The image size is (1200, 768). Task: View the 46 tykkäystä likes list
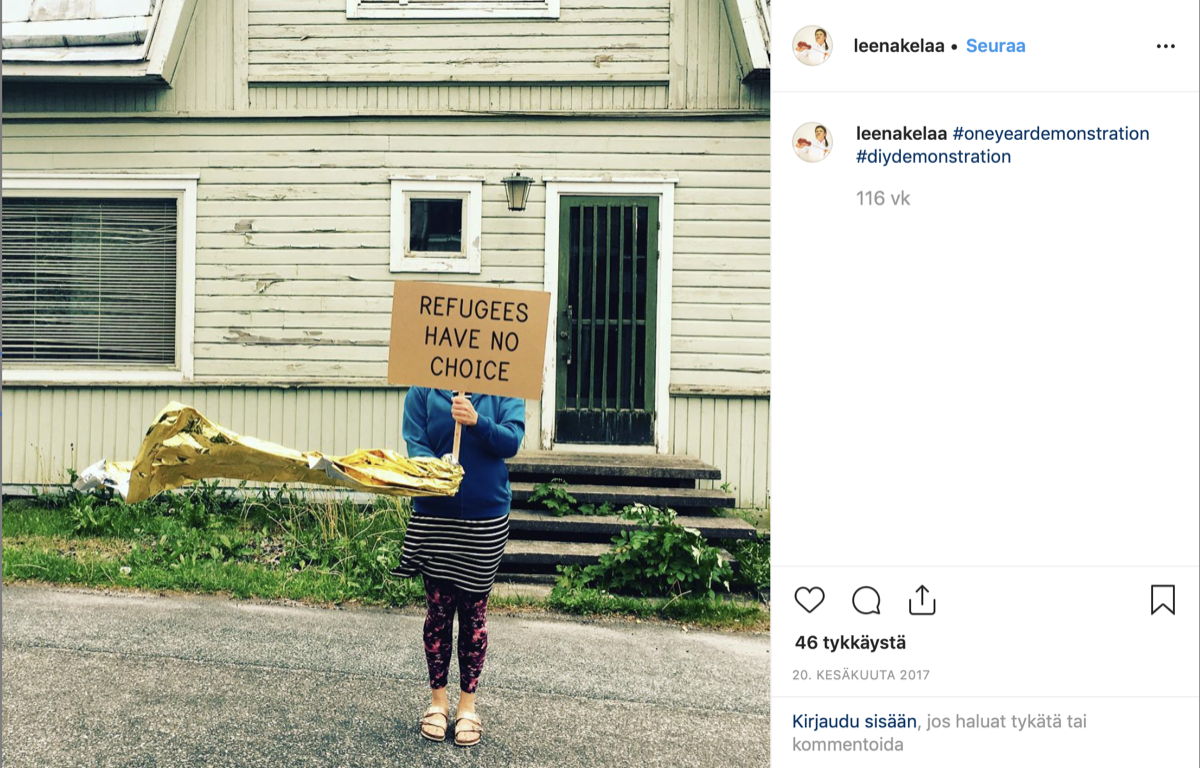(850, 643)
